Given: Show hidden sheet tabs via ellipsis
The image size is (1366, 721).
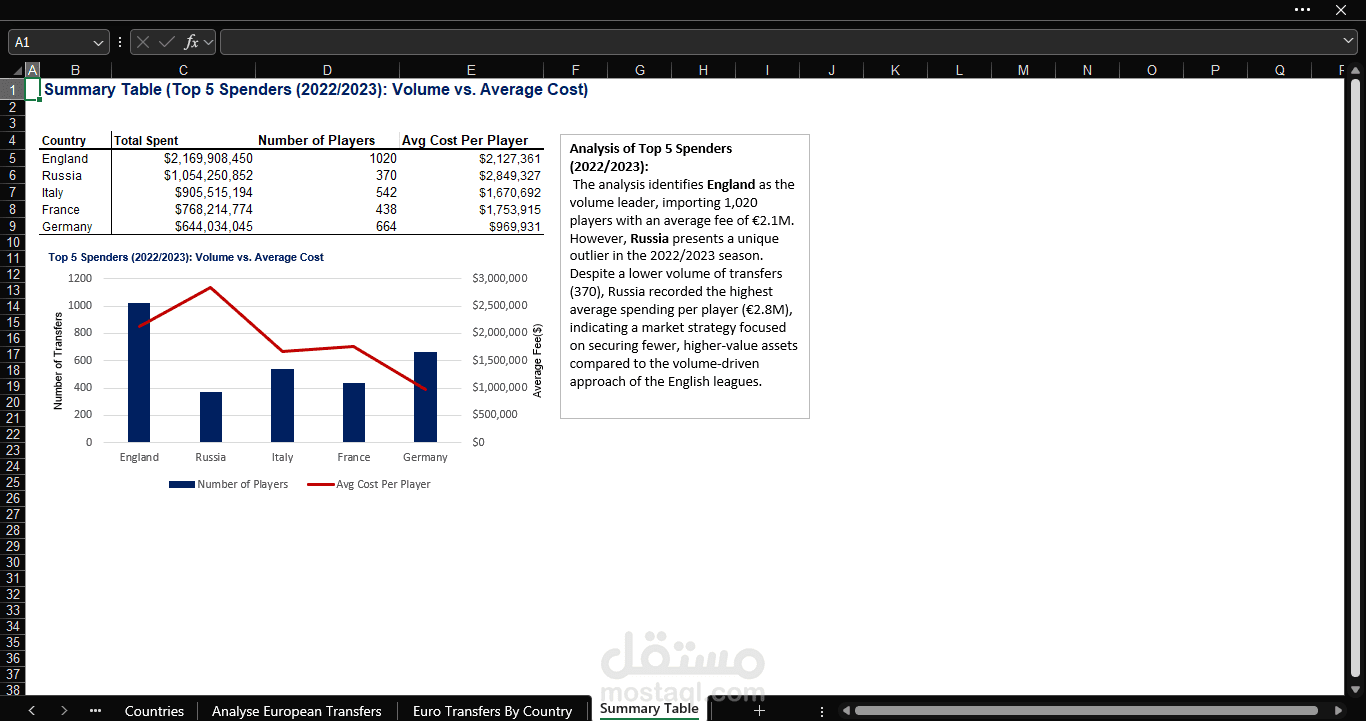Looking at the screenshot, I should (x=96, y=710).
